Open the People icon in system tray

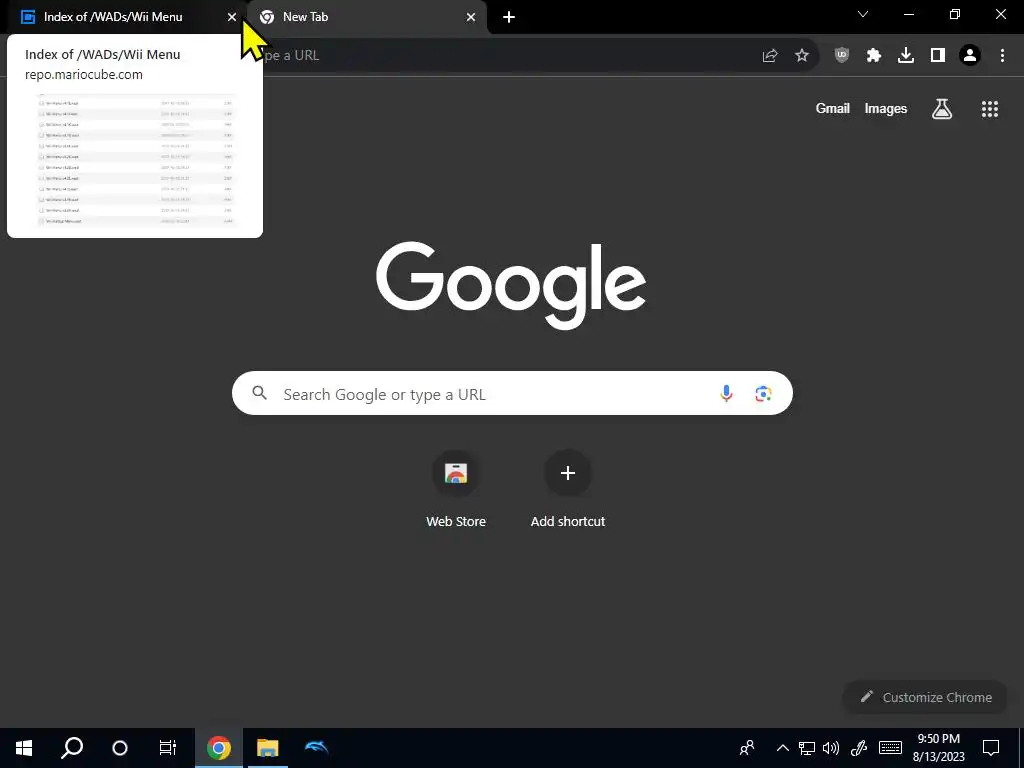(747, 748)
